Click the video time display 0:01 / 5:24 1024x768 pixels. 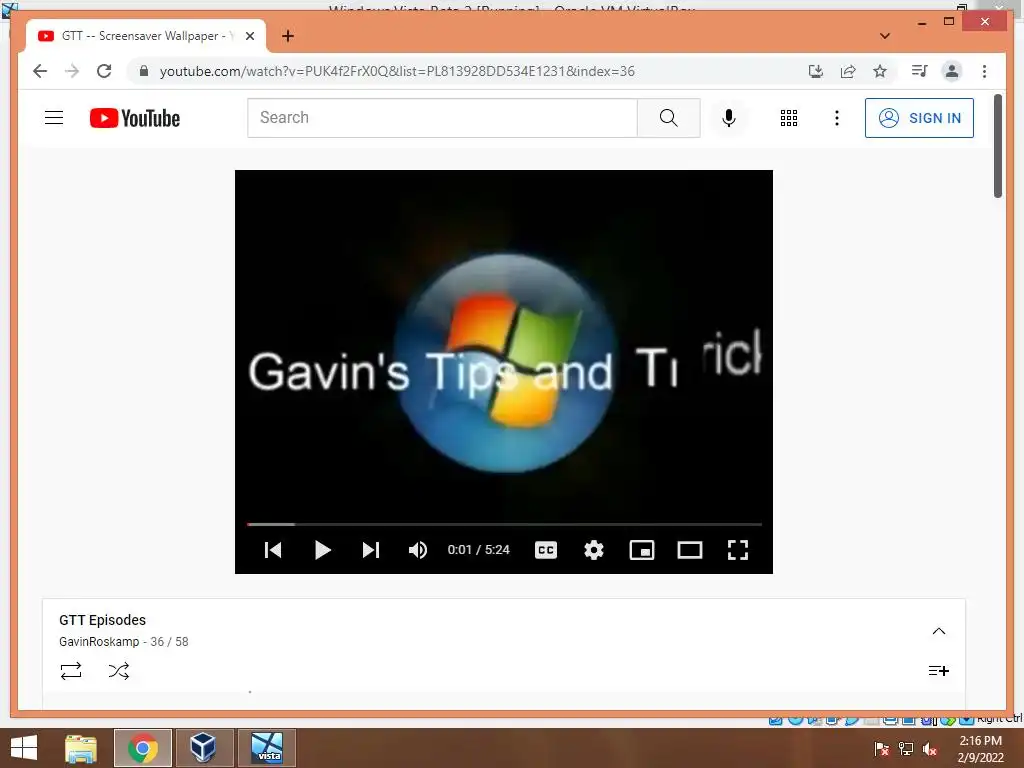coord(478,550)
